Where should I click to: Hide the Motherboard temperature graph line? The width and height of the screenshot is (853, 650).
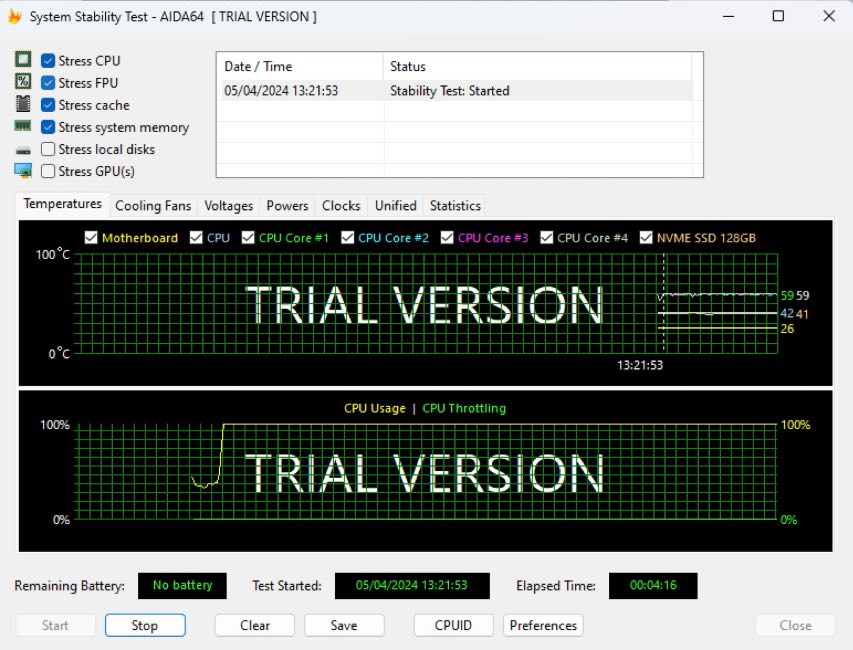pos(91,238)
